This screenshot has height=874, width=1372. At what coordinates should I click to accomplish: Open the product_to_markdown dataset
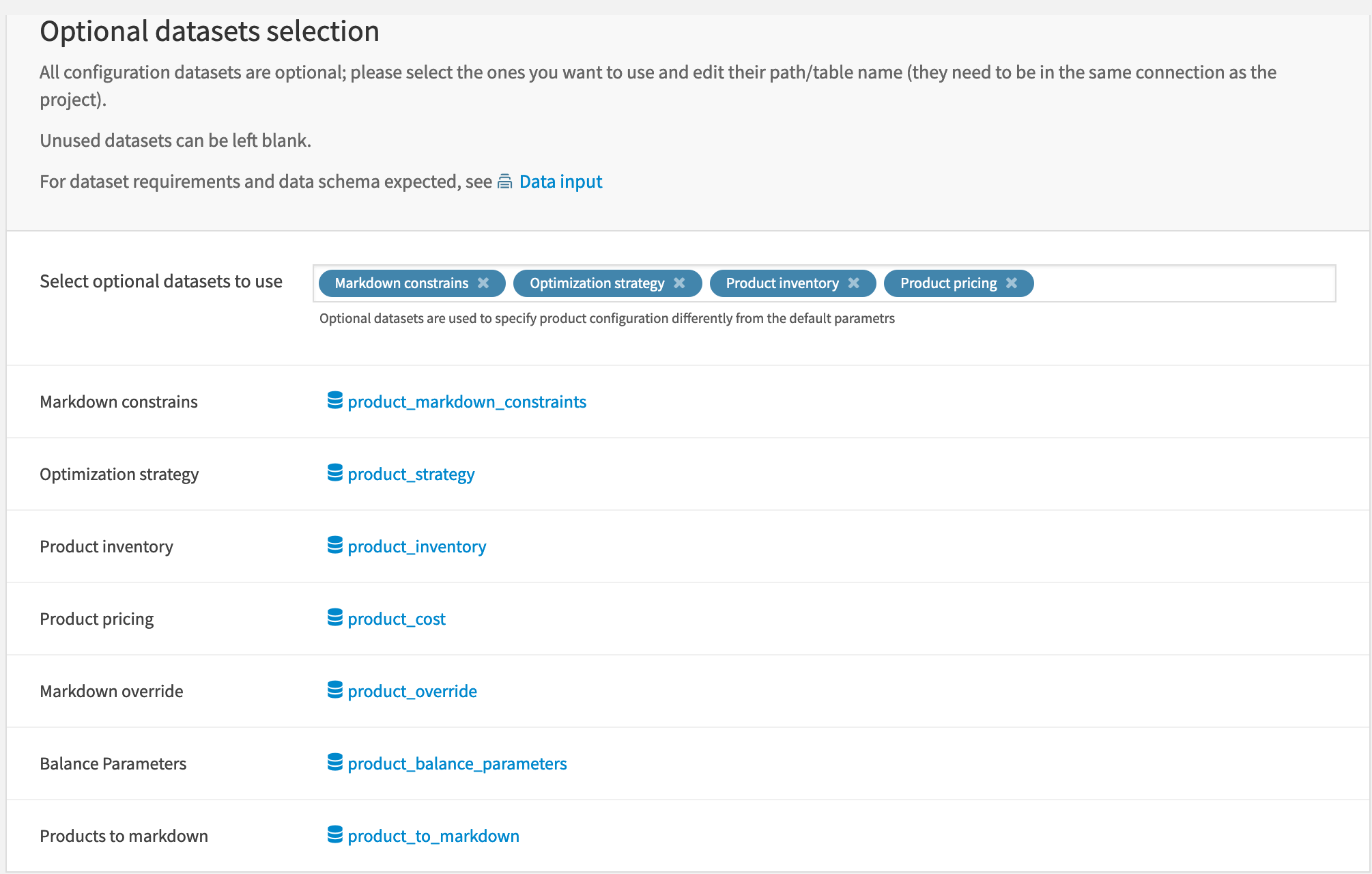click(433, 836)
